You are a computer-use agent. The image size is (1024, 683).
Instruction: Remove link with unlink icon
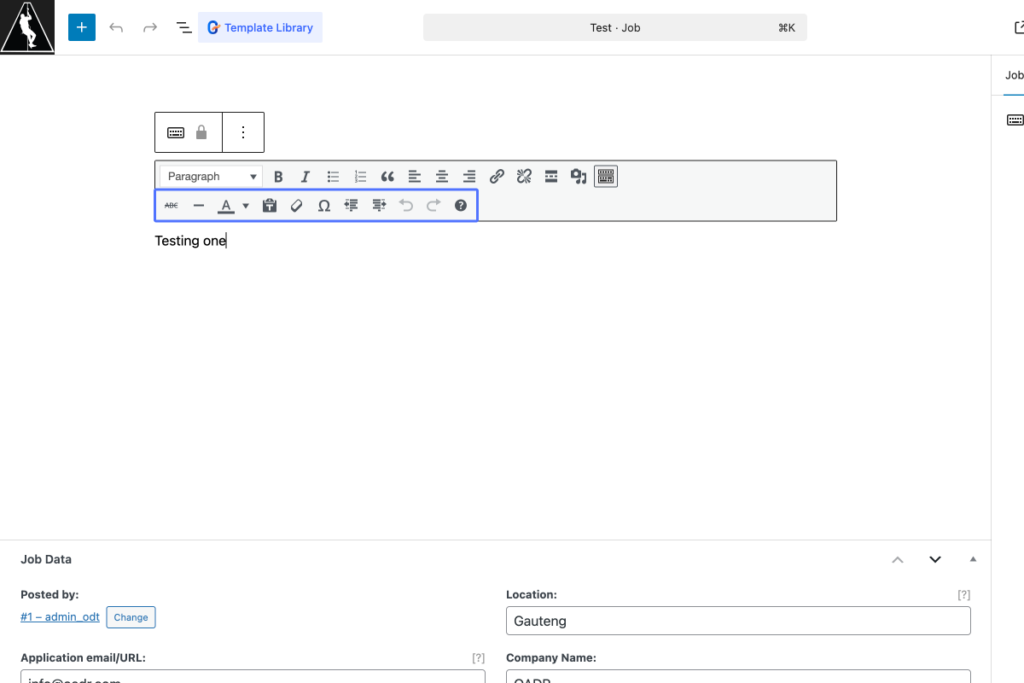524,176
